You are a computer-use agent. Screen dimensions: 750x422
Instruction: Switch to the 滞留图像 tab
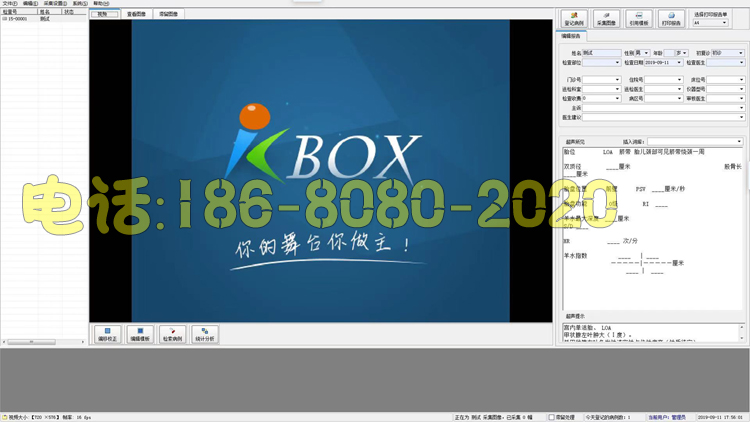click(x=168, y=14)
